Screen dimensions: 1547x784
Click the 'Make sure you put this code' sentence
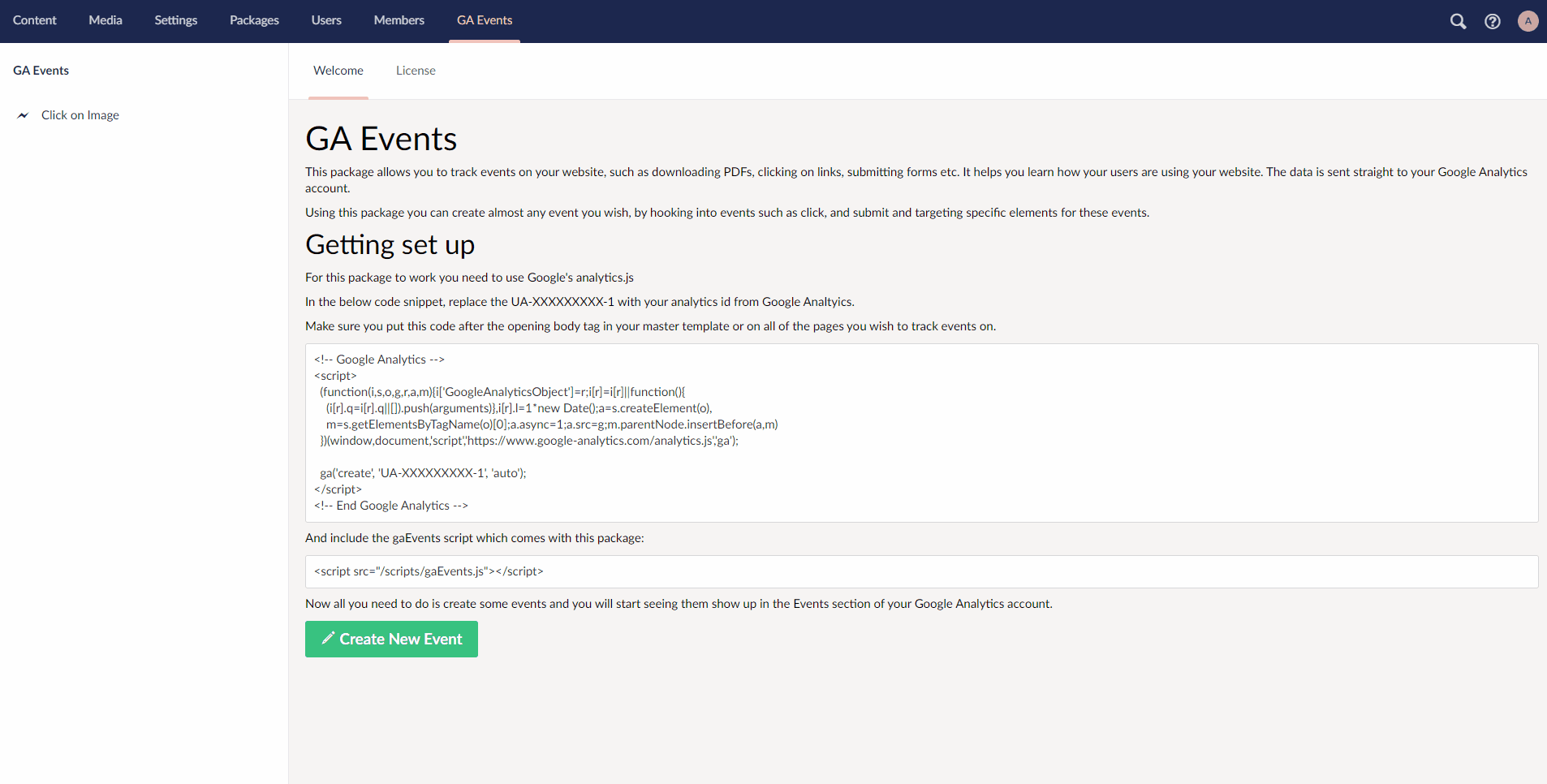(x=650, y=326)
